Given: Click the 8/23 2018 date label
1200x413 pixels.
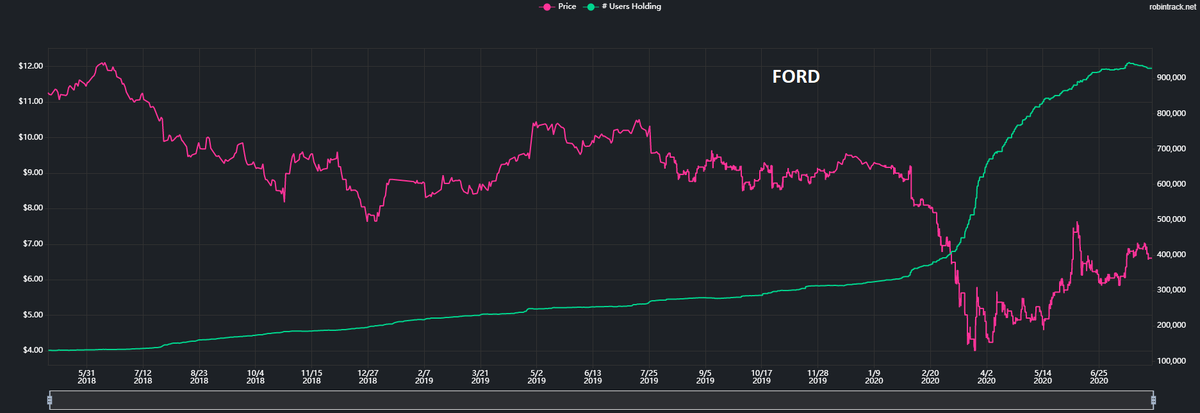Looking at the screenshot, I should [199, 376].
